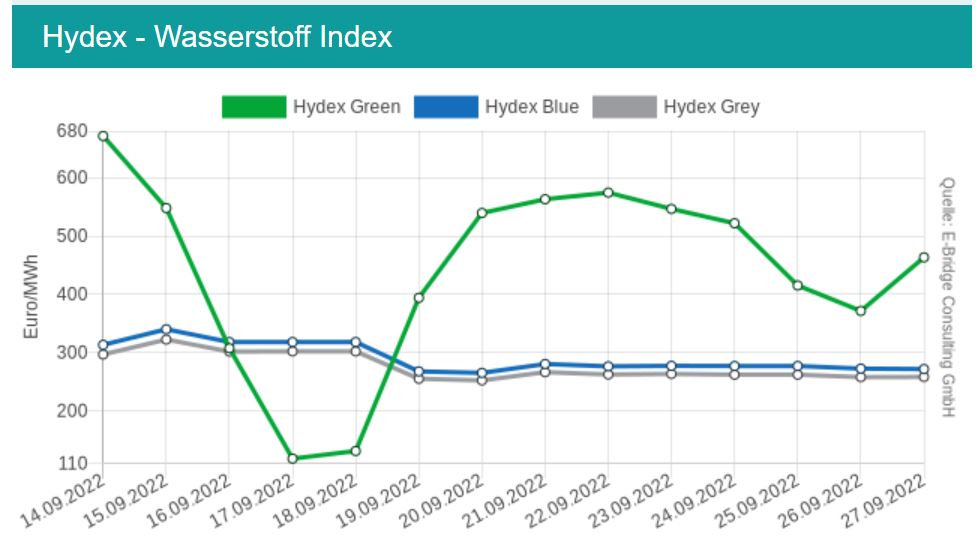This screenshot has width=980, height=560.
Task: Select Hydex Green data point on 25.09.2022
Action: pyautogui.click(x=798, y=286)
